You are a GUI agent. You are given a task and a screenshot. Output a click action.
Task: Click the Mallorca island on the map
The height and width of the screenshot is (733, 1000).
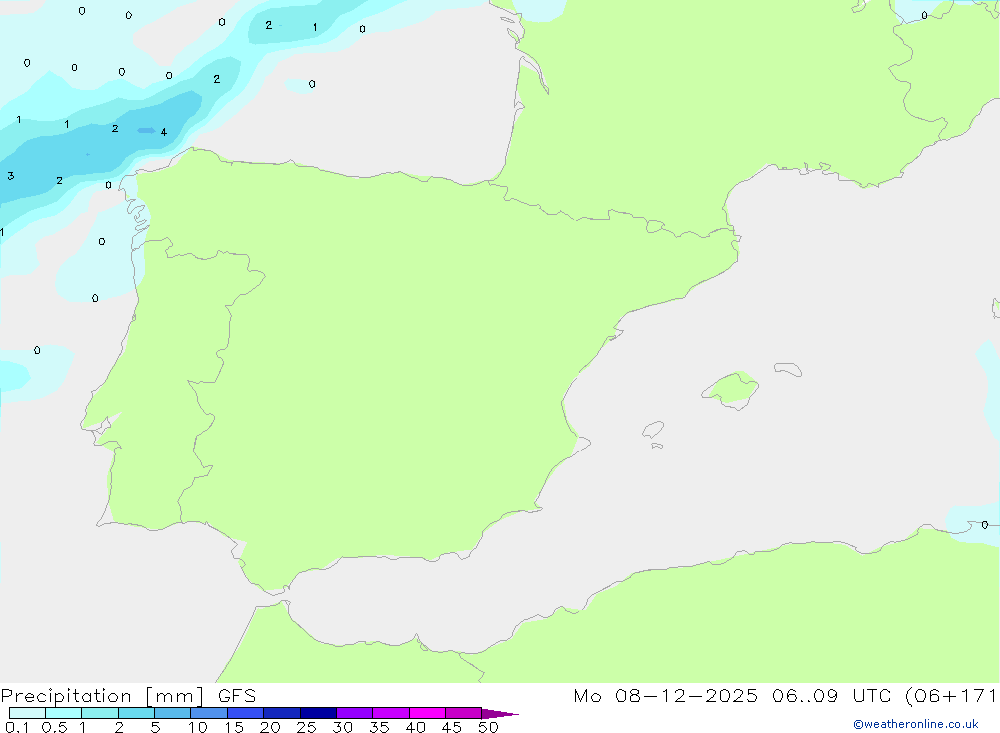click(730, 390)
